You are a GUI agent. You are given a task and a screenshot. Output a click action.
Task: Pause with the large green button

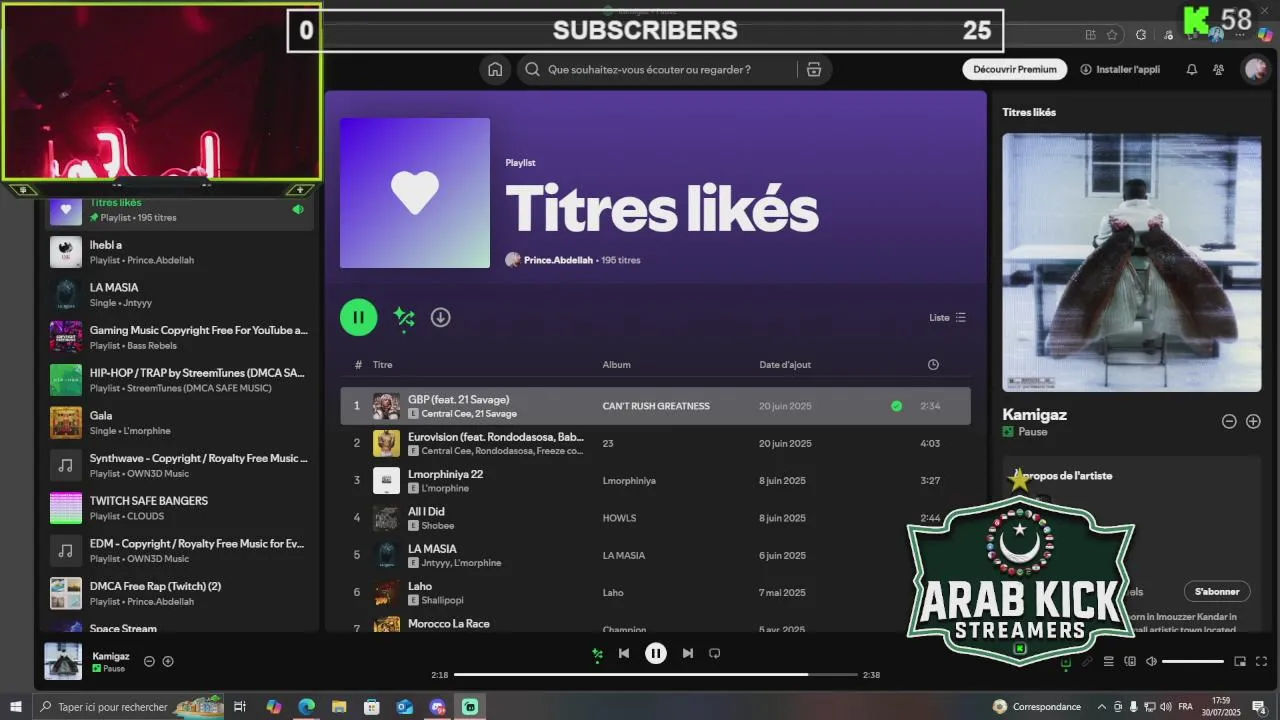pos(358,317)
